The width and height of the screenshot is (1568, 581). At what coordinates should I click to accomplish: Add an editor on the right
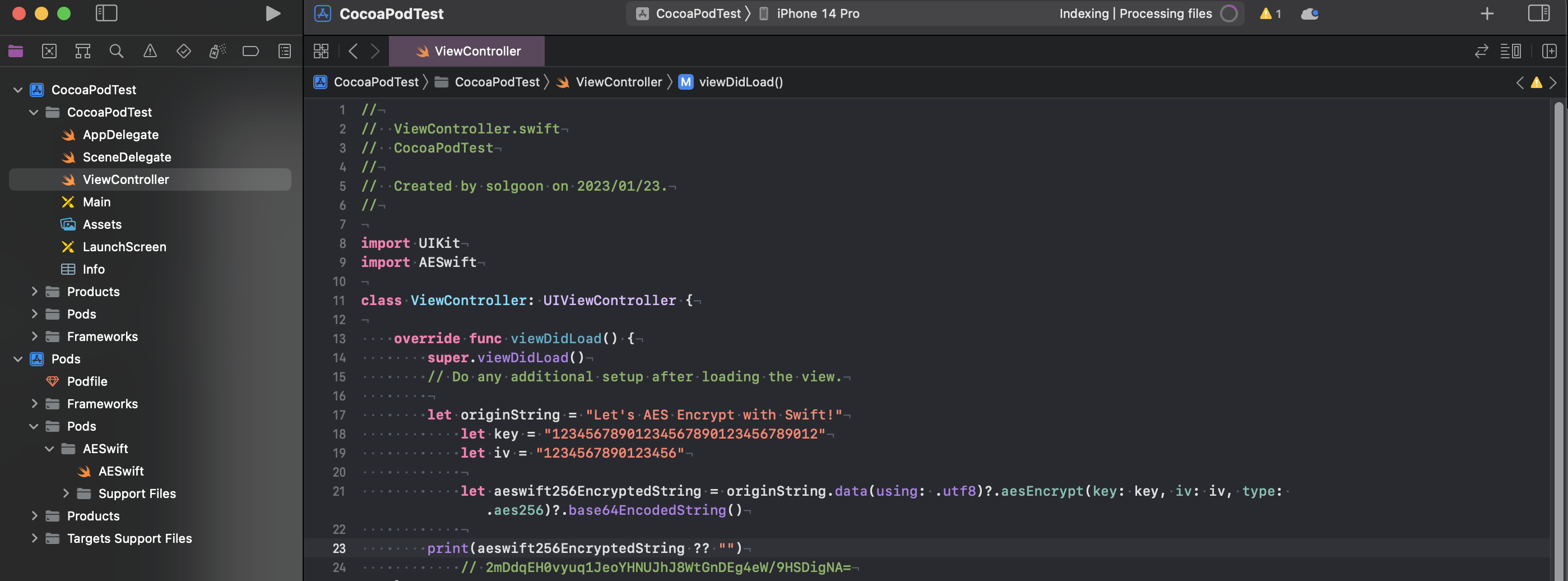coord(1549,51)
